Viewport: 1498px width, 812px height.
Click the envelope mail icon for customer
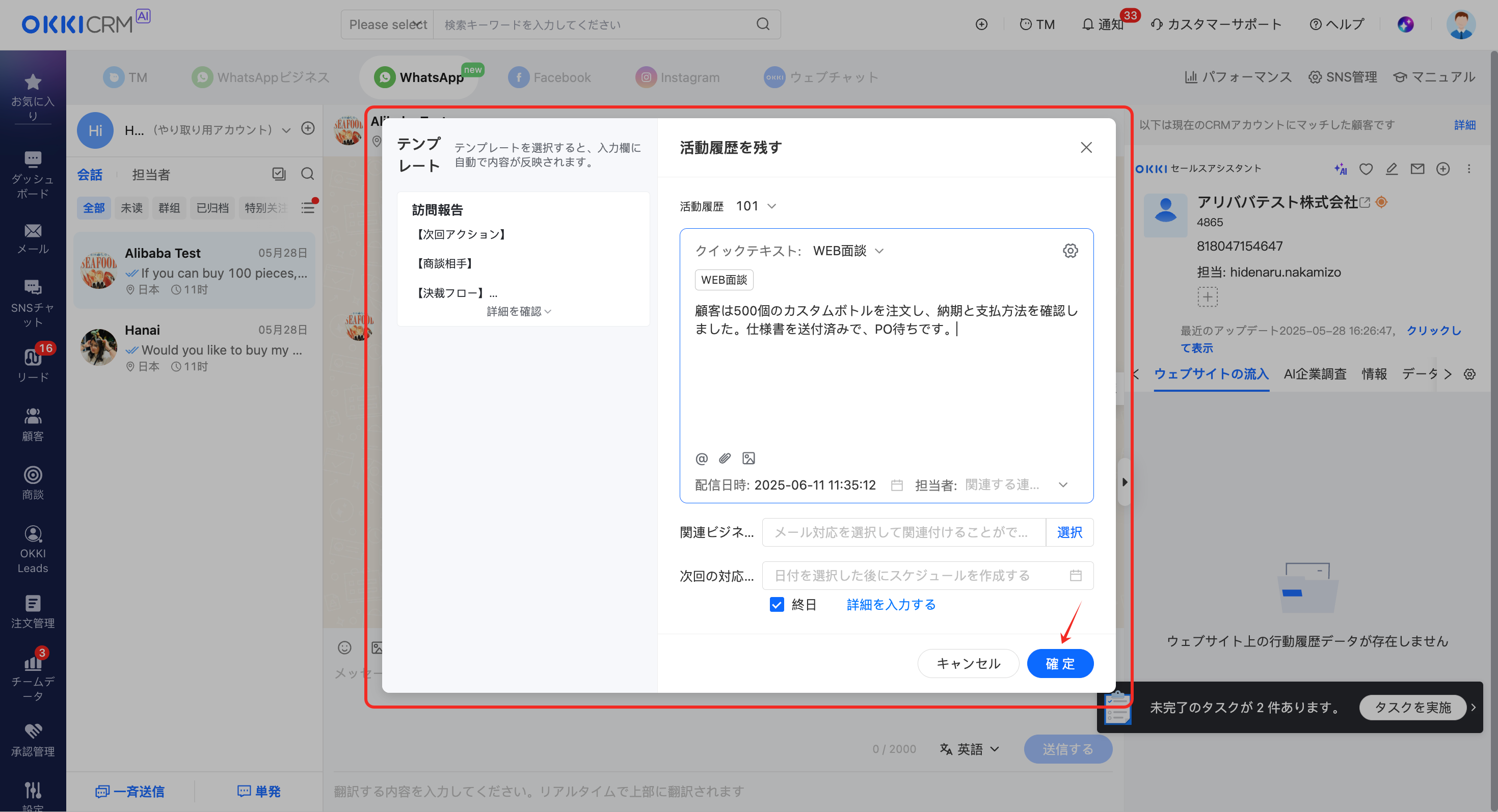(1417, 169)
